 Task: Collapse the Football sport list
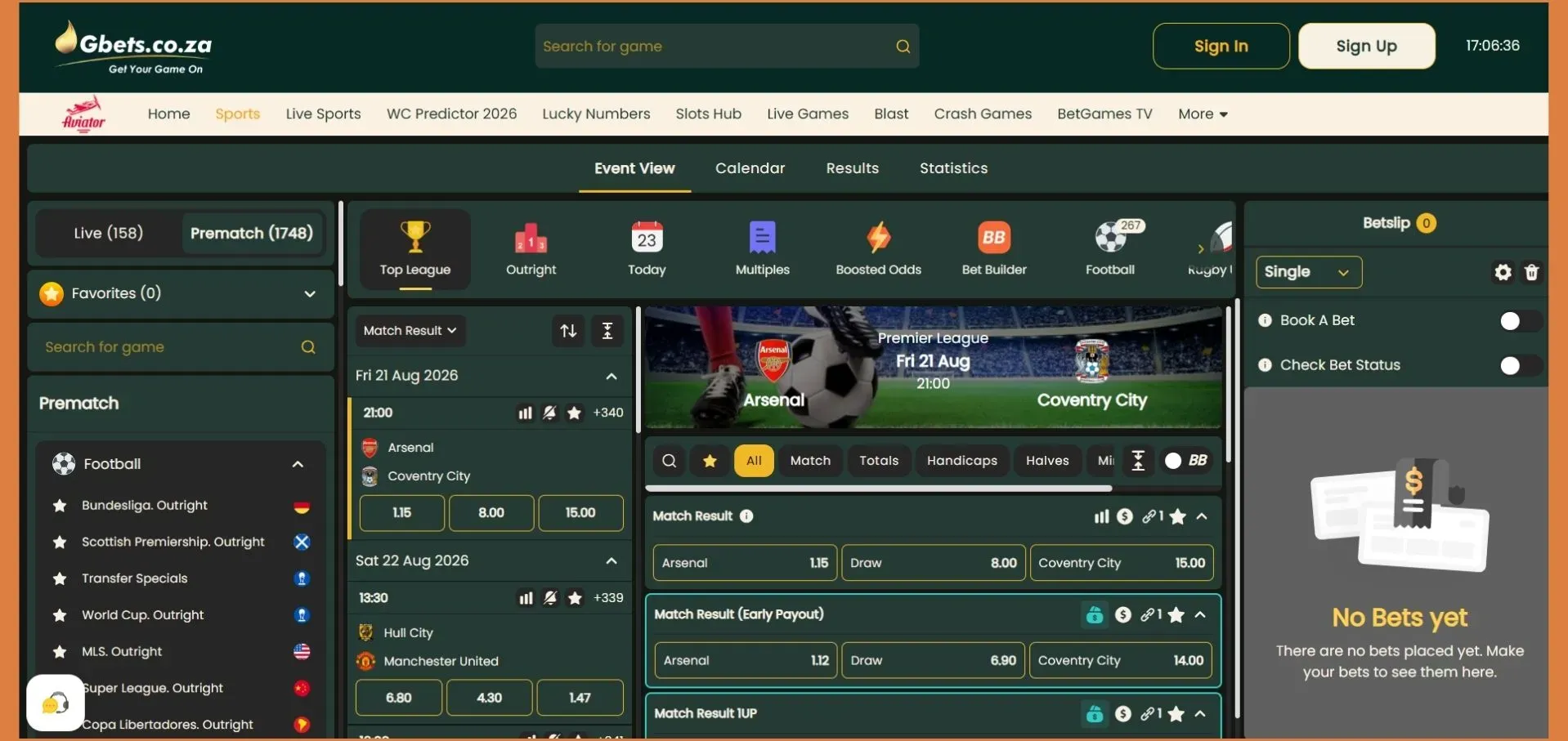(x=298, y=464)
